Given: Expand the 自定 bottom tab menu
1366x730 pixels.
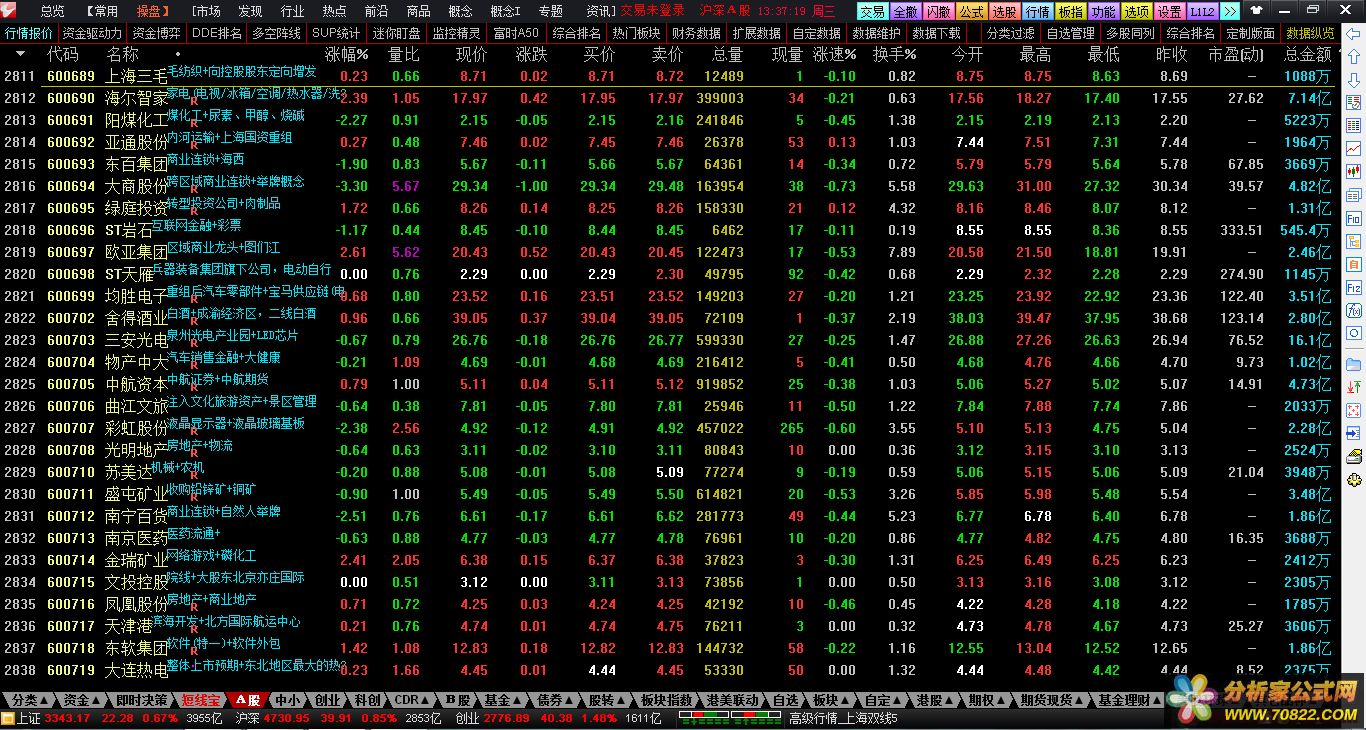Looking at the screenshot, I should click(898, 701).
